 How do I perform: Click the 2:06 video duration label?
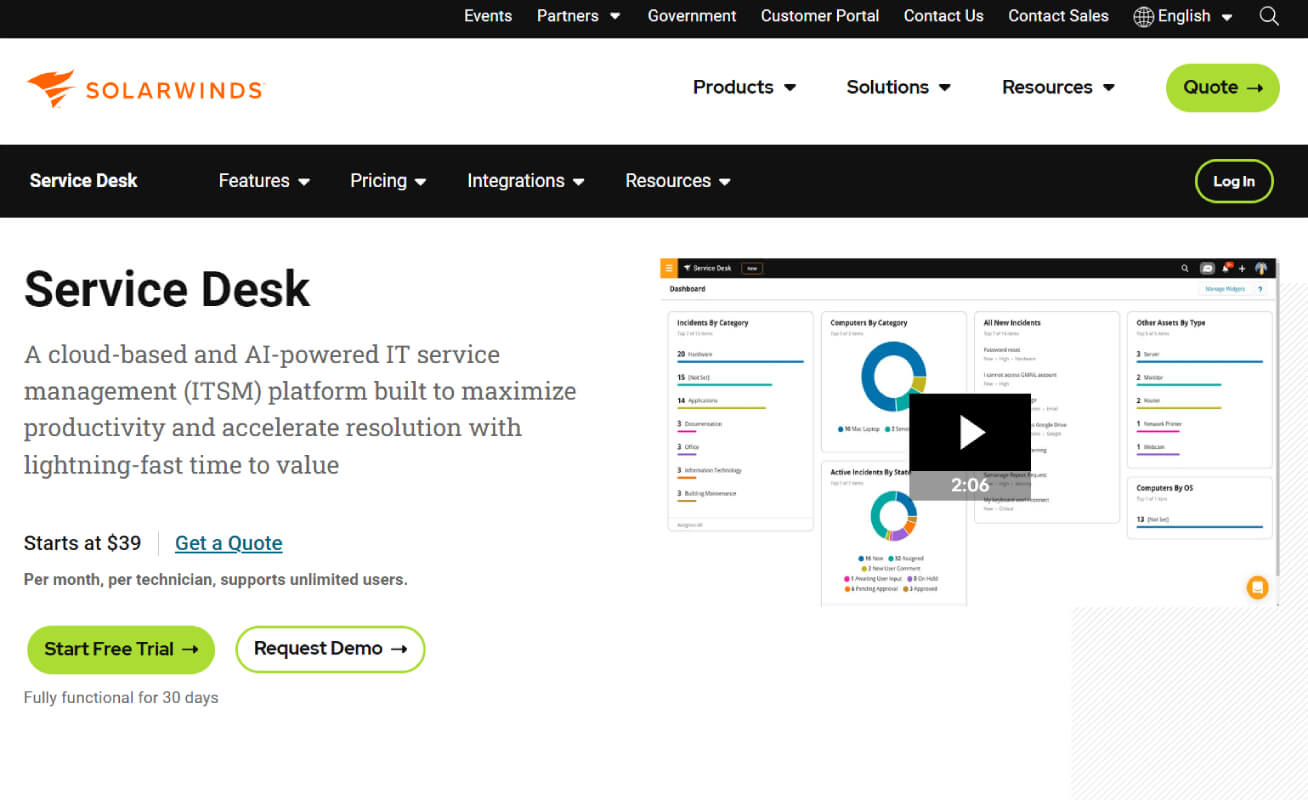(970, 486)
